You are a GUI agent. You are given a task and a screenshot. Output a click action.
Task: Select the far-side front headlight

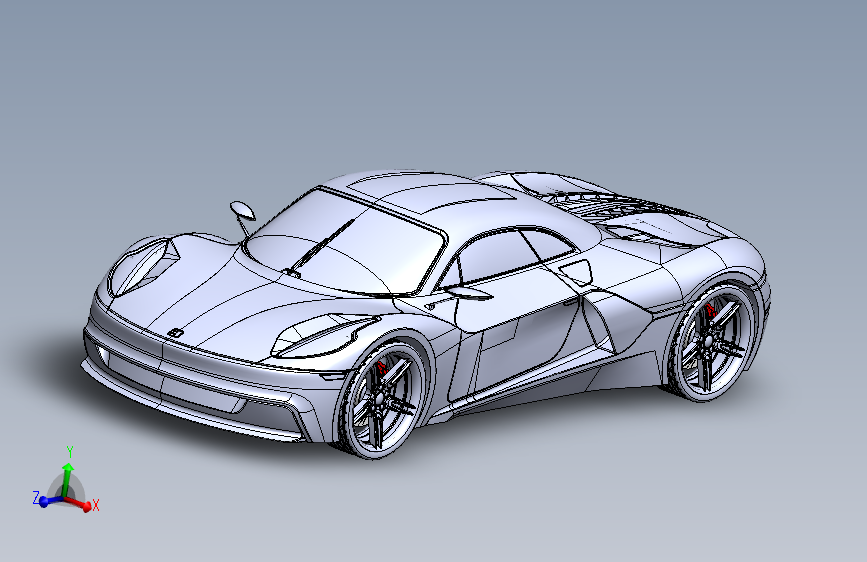click(143, 266)
